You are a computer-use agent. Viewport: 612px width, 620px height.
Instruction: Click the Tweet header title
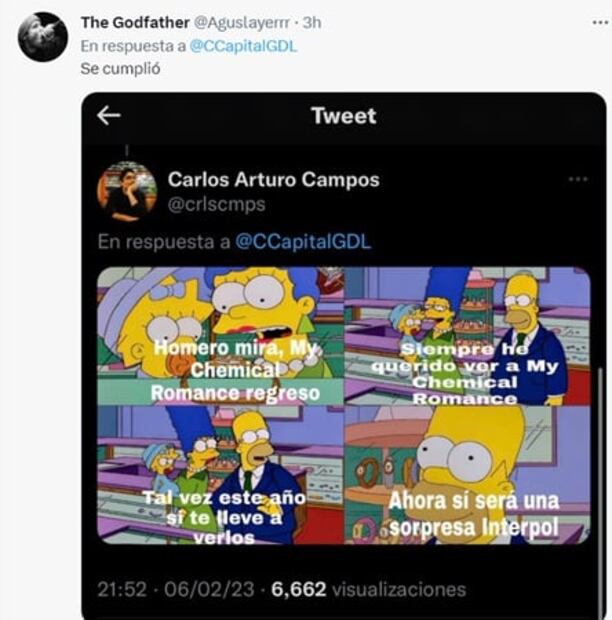344,115
